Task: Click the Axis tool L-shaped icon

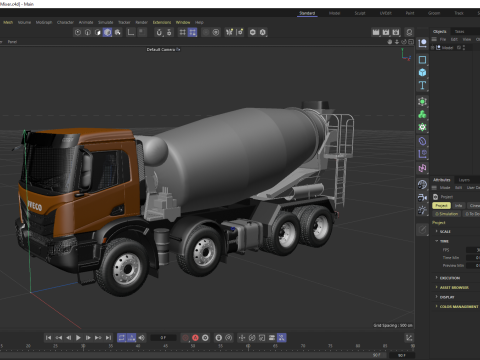Action: tap(131, 32)
